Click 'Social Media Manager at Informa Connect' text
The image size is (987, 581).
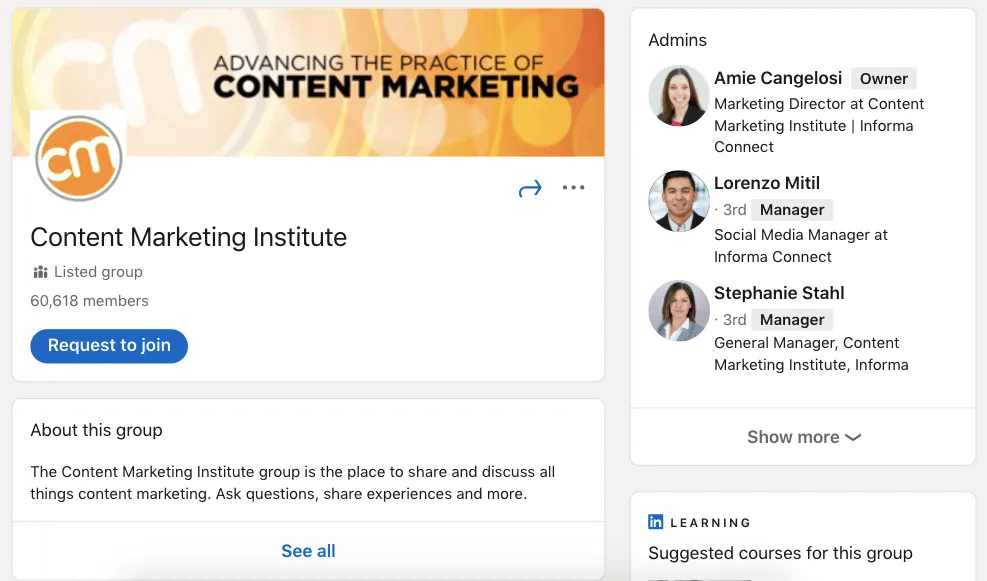coord(801,245)
